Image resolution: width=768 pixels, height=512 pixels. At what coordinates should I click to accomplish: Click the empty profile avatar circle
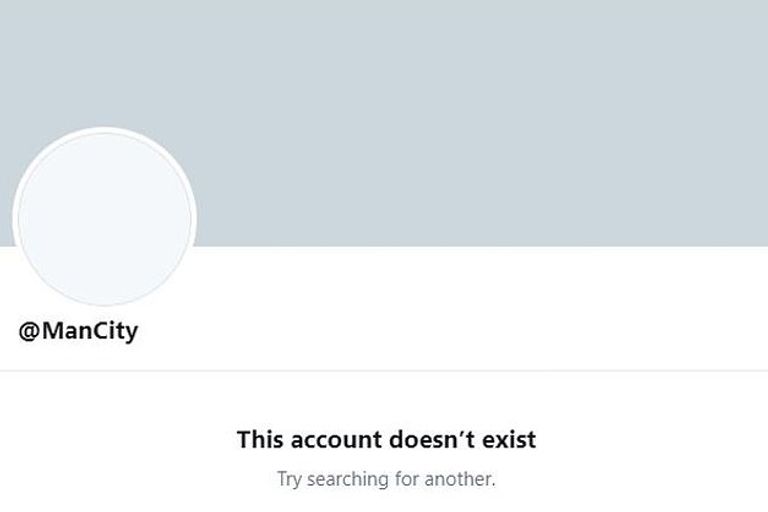click(x=104, y=218)
